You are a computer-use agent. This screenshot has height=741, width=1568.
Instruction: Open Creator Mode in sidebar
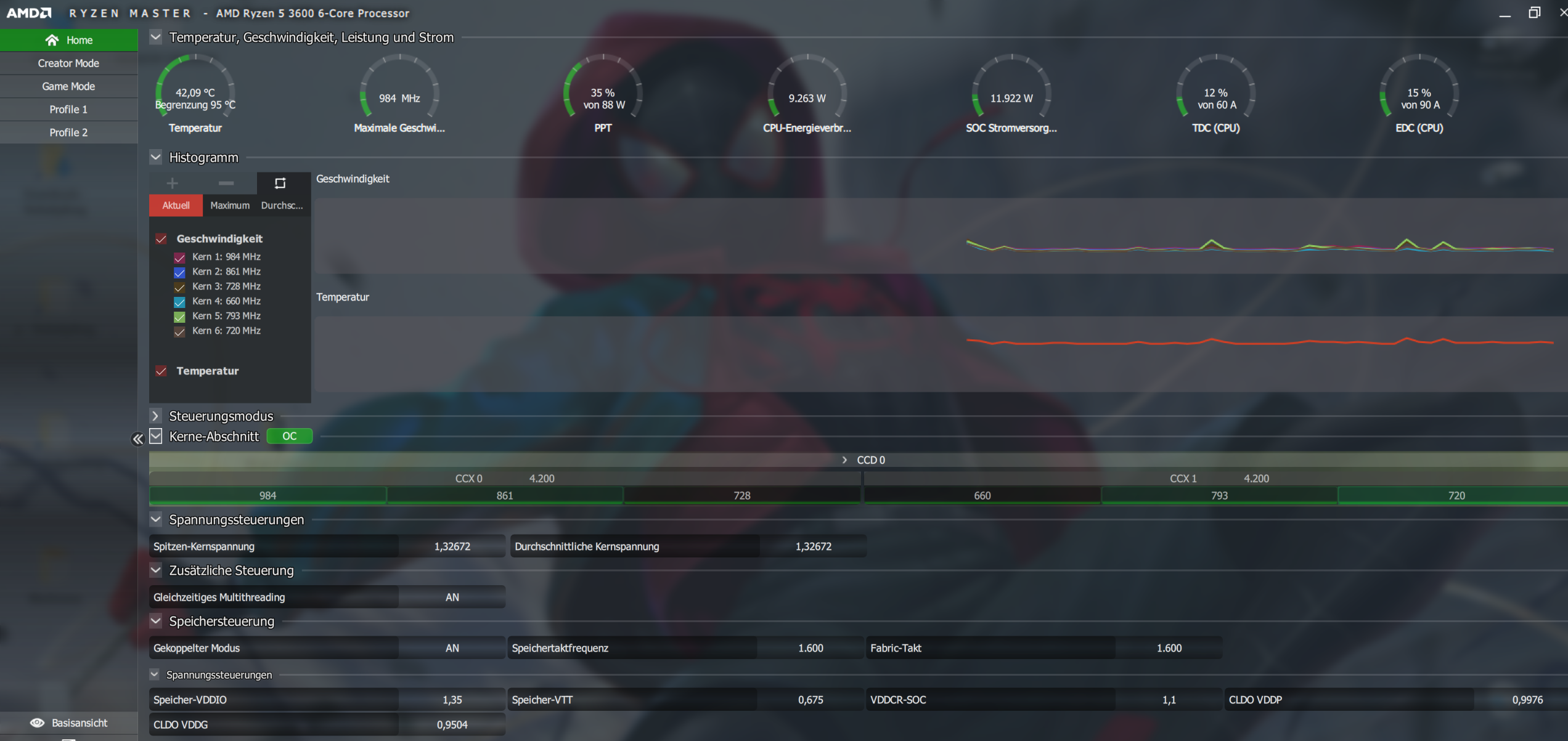[x=68, y=63]
